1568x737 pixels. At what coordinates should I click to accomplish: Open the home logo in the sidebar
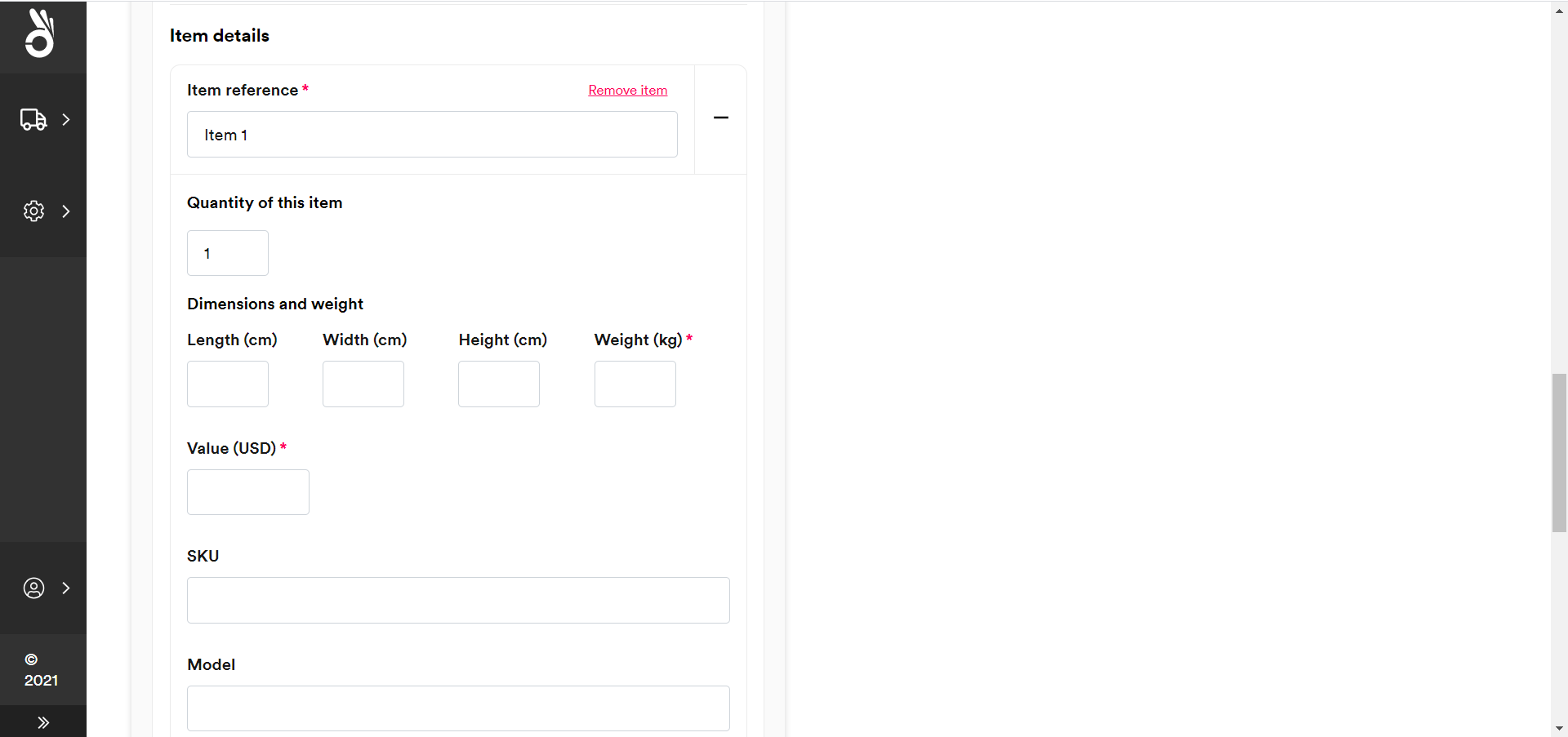pyautogui.click(x=40, y=33)
